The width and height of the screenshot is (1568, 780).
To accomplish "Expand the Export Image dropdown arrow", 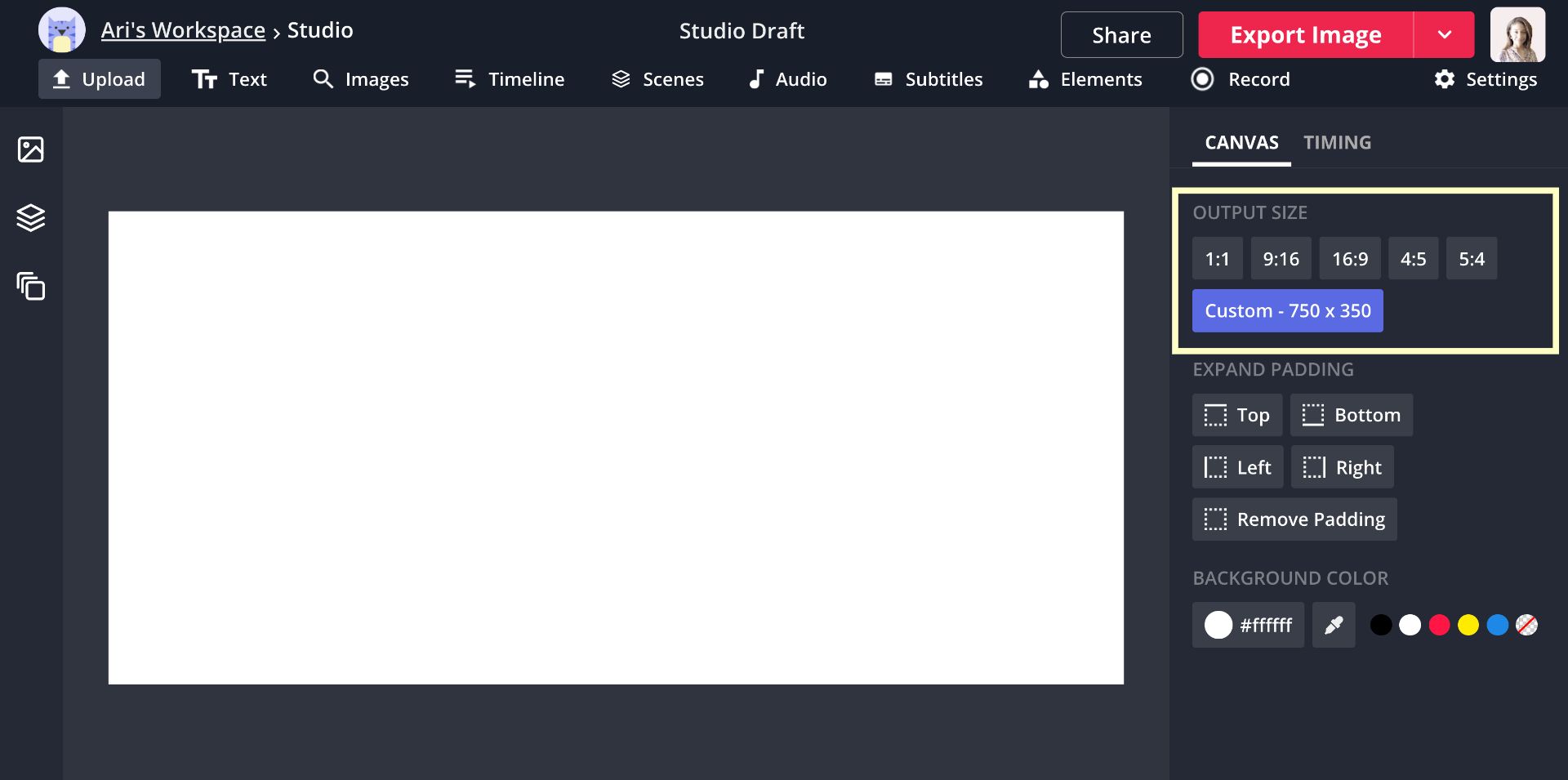I will (x=1444, y=35).
